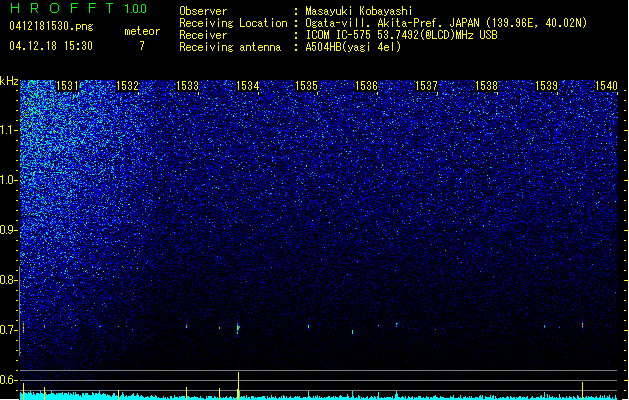Click the meteor echo at 1533 in spectrogram
The width and height of the screenshot is (629, 400).
(187, 326)
